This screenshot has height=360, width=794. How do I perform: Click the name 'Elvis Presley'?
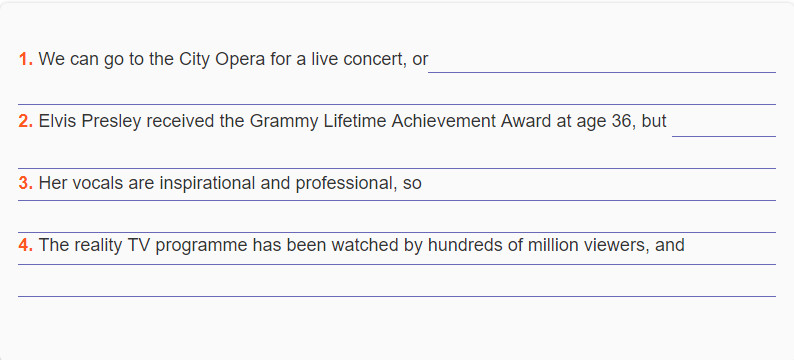coord(90,122)
